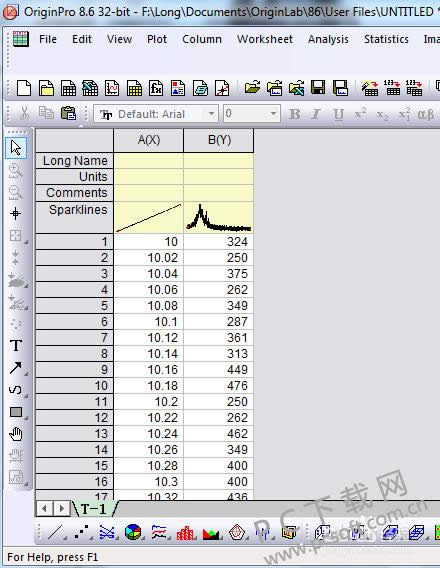
Task: Select the Text tool
Action: [x=16, y=345]
